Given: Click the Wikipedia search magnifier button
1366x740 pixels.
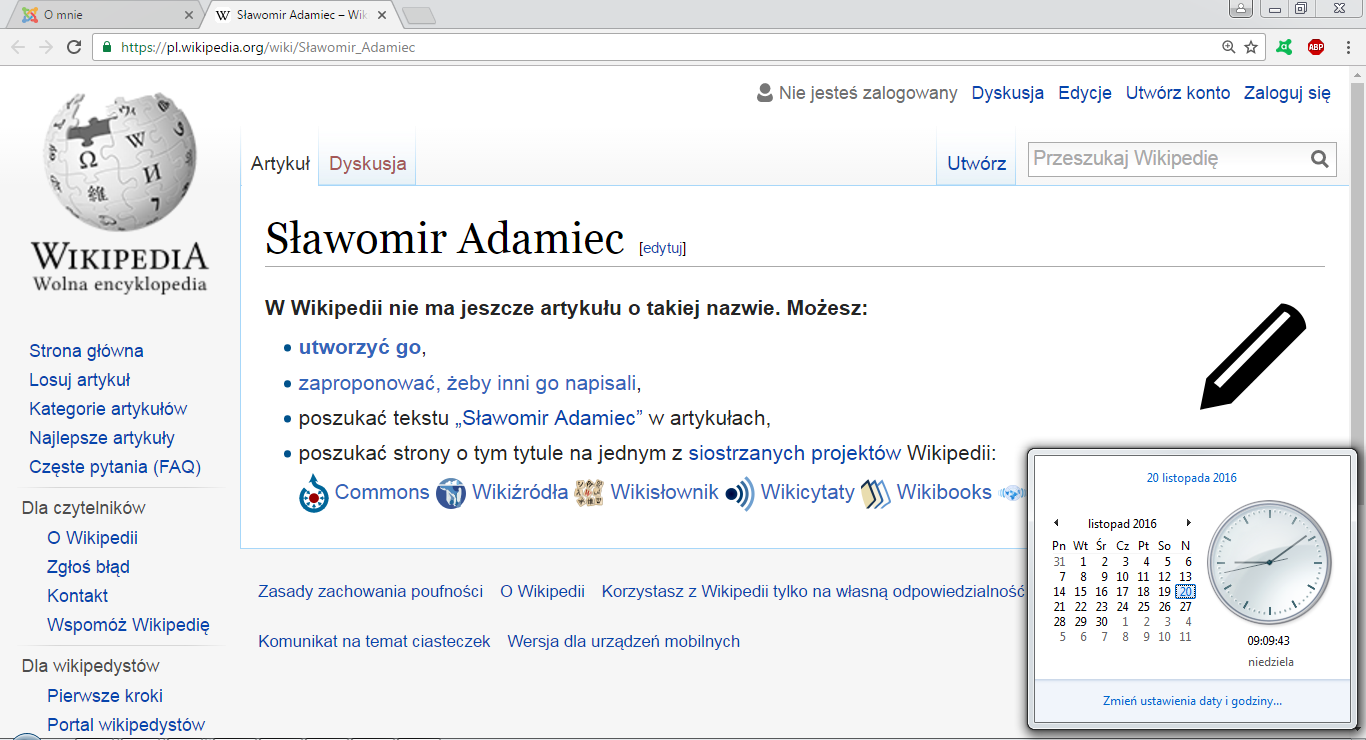Looking at the screenshot, I should pyautogui.click(x=1320, y=158).
